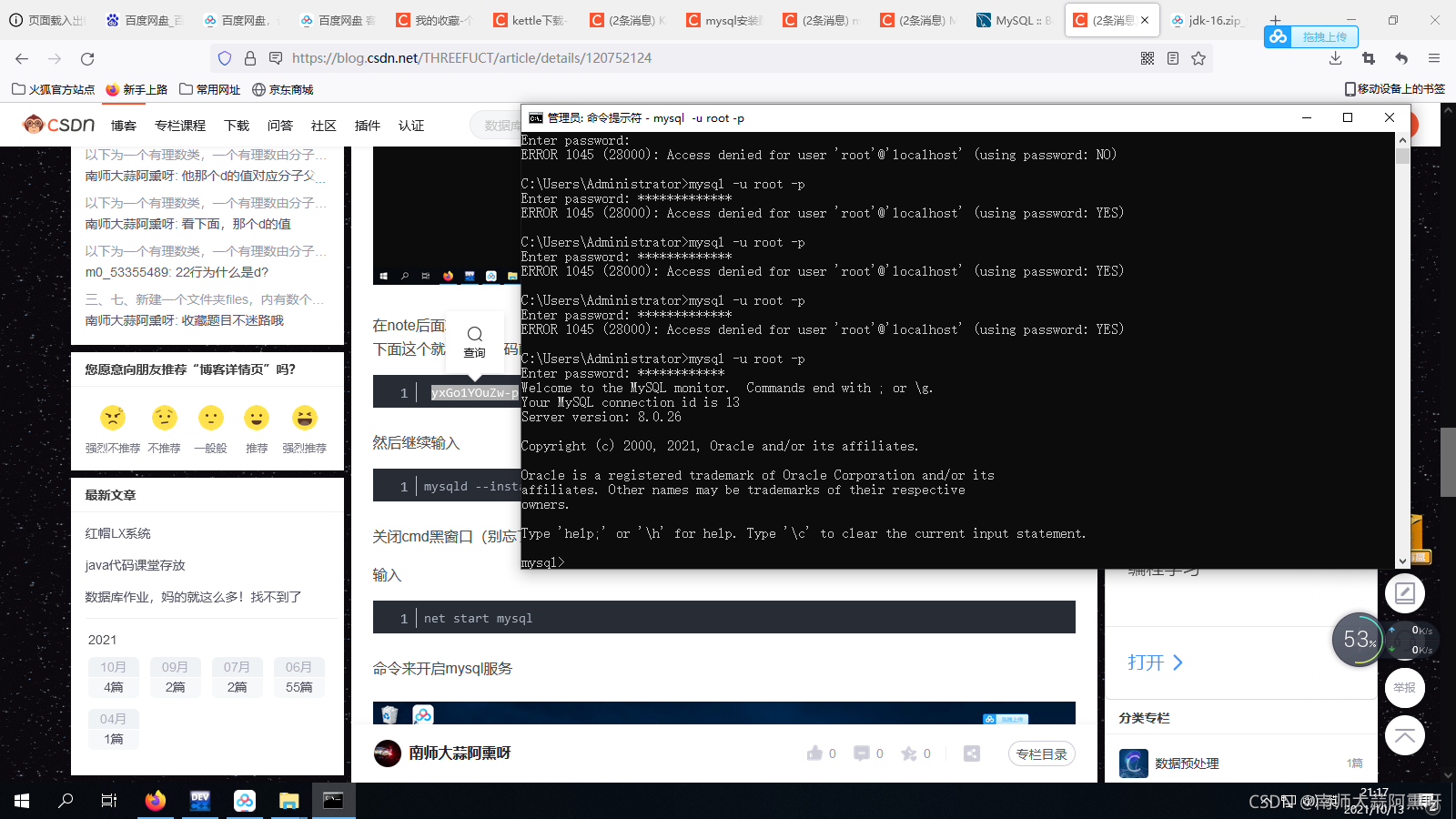
Task: Click the CSDN logo
Action: click(59, 125)
